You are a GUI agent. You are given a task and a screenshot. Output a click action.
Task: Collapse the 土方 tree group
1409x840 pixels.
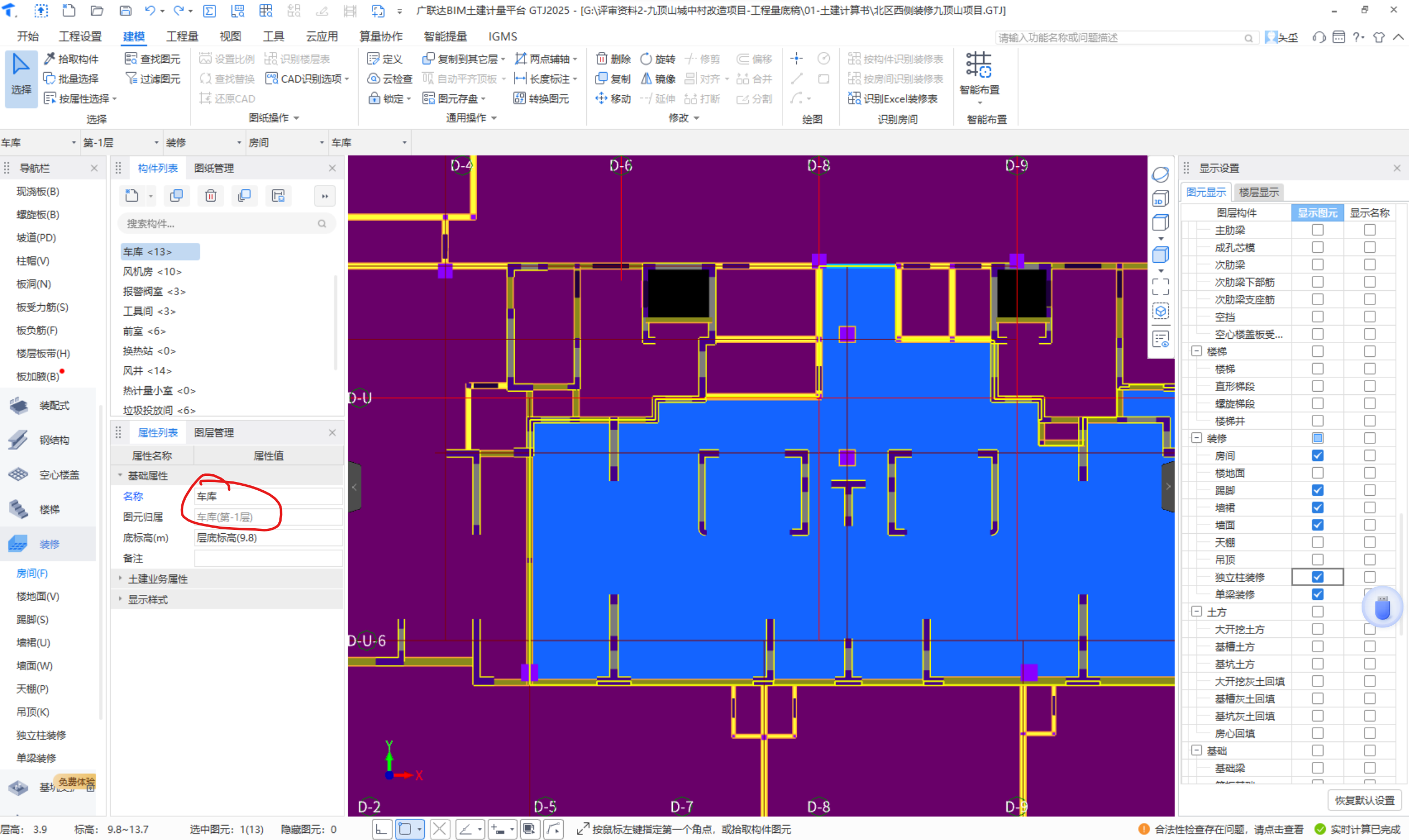point(1197,611)
